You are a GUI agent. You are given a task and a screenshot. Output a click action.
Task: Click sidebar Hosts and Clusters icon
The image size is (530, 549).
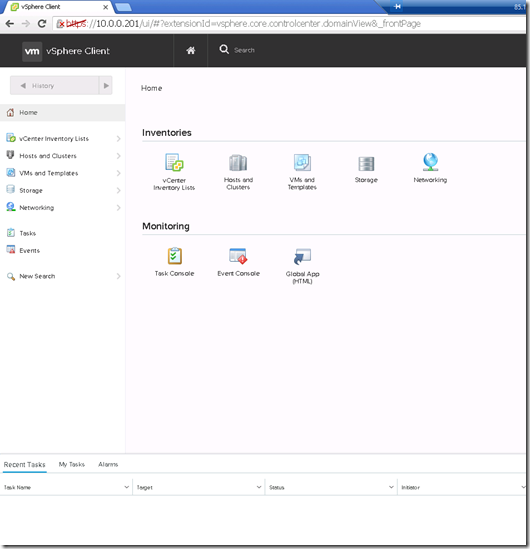[x=11, y=155]
